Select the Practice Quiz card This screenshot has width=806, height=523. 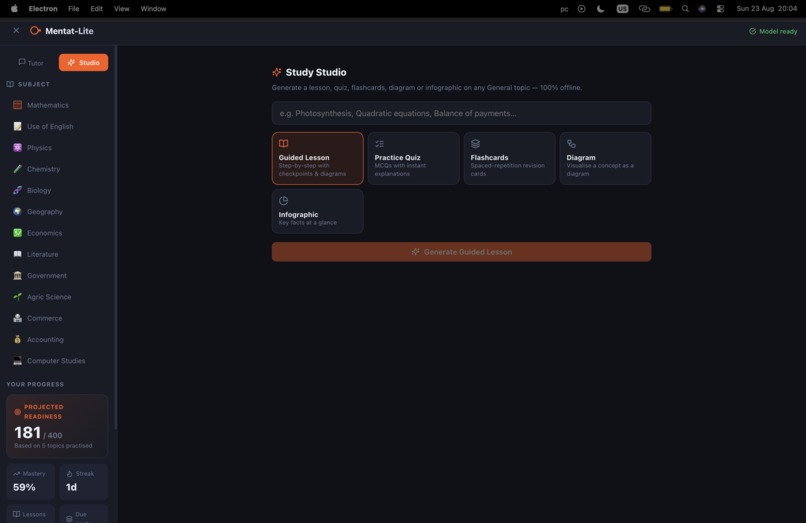tap(413, 158)
